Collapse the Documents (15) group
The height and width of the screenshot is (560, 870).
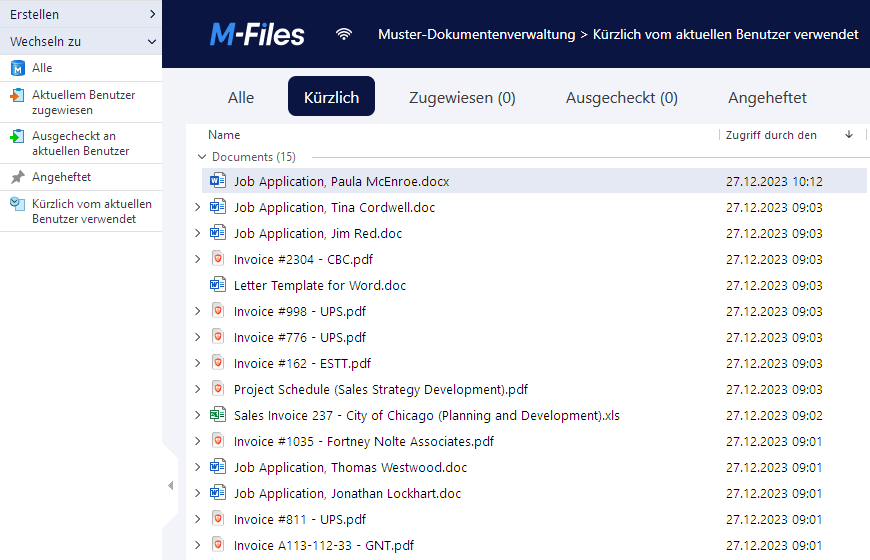pos(202,157)
